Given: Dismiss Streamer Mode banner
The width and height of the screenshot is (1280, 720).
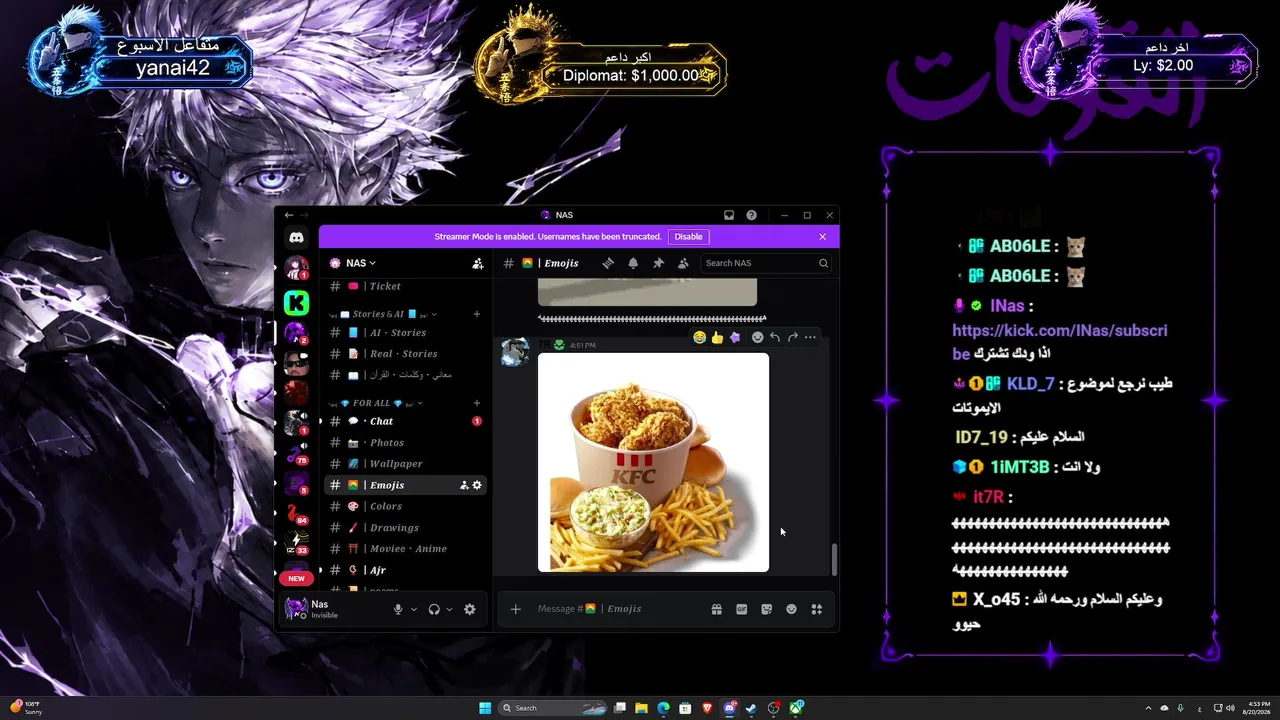Looking at the screenshot, I should [822, 237].
